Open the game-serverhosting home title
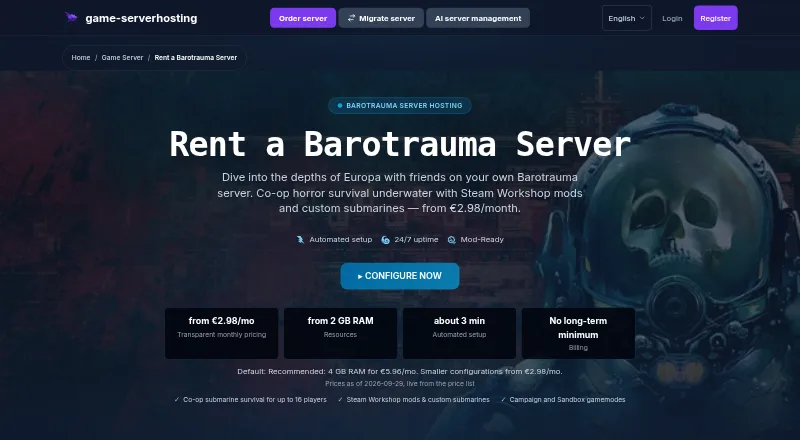 click(x=141, y=18)
